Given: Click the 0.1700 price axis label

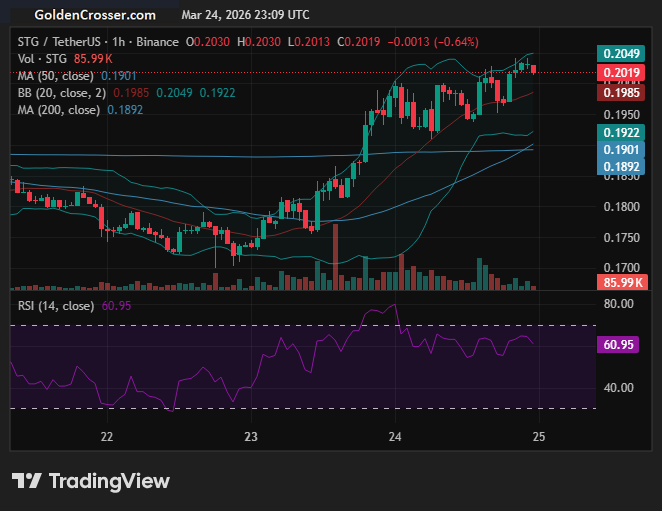Looking at the screenshot, I should [621, 268].
